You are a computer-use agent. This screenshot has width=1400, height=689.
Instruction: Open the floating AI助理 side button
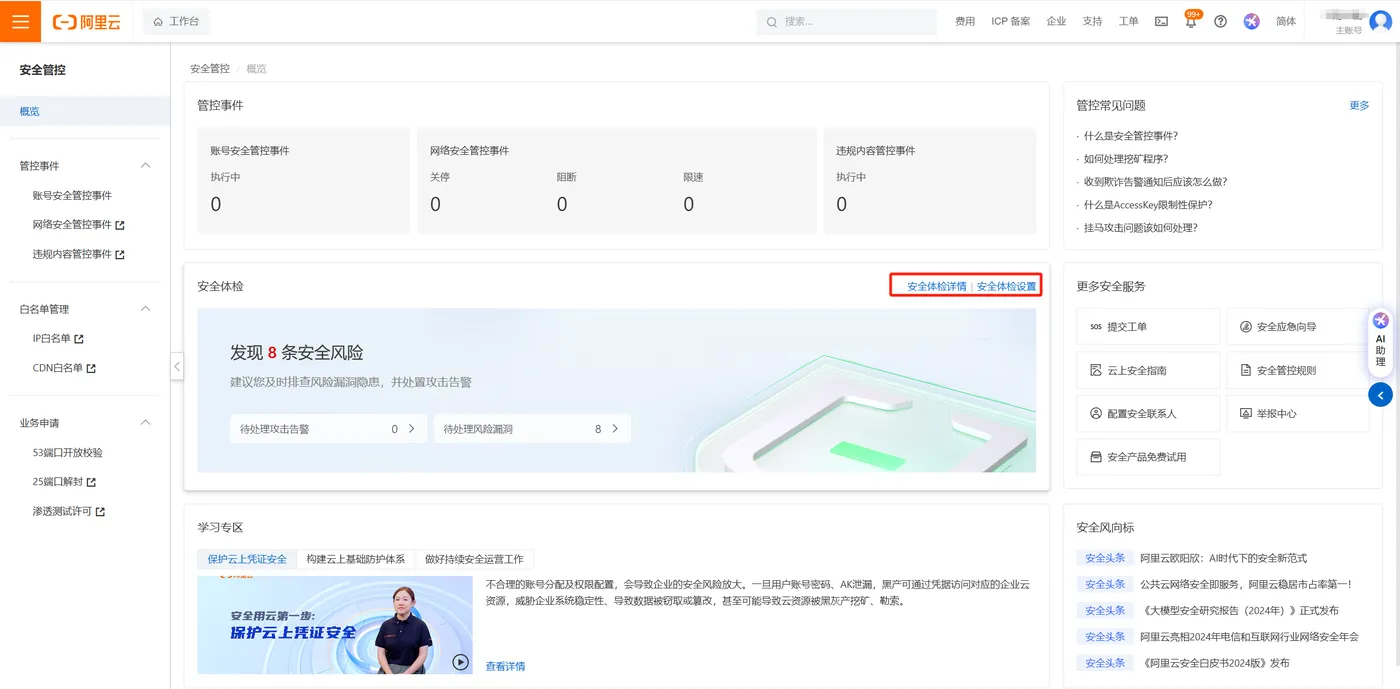coord(1380,341)
